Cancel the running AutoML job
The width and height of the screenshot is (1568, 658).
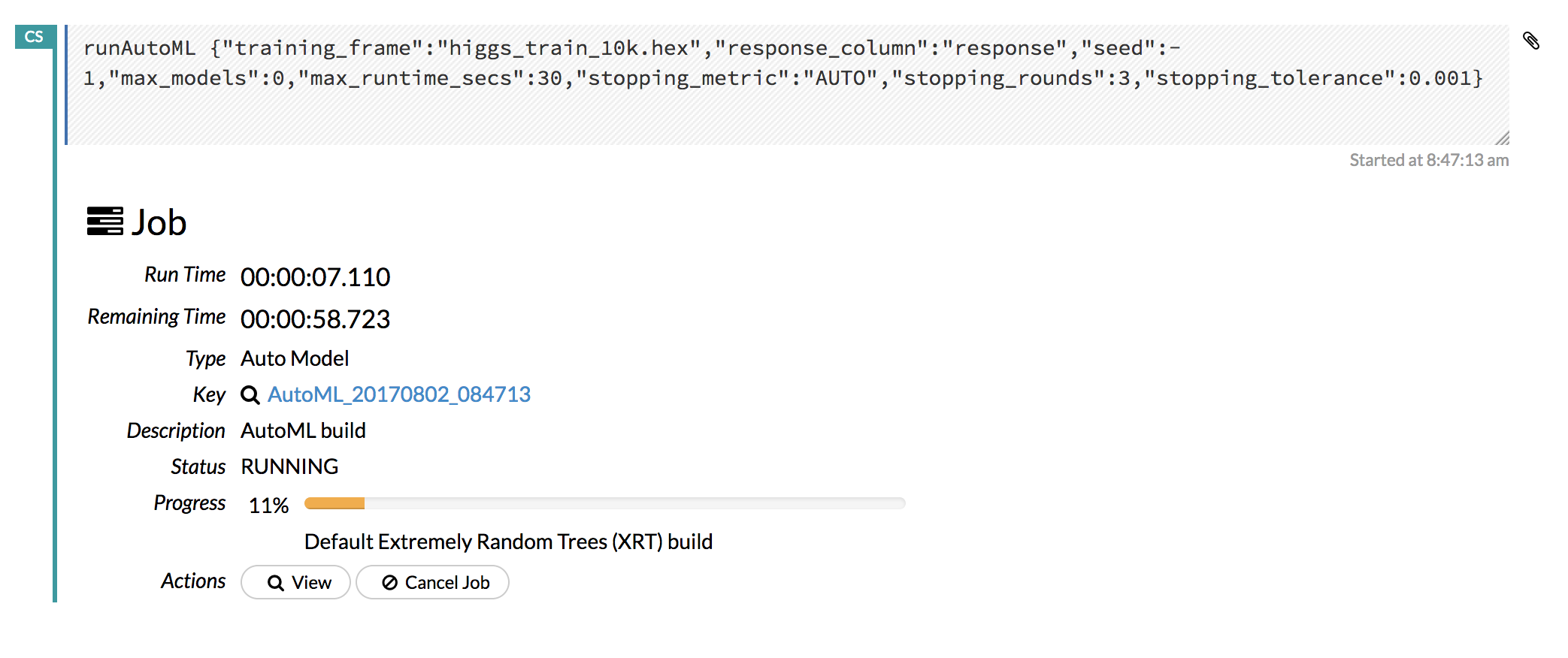point(432,582)
